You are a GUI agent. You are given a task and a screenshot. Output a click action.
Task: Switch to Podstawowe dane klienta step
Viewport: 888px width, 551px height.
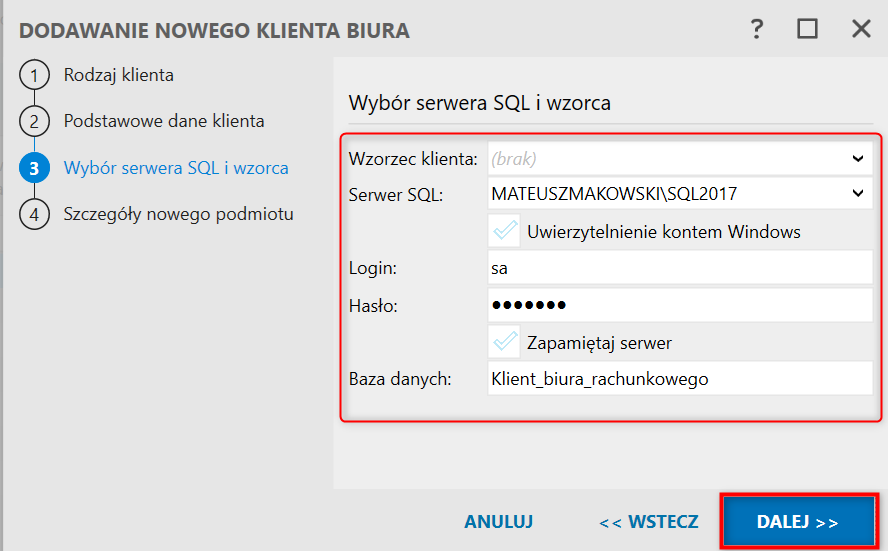[164, 121]
